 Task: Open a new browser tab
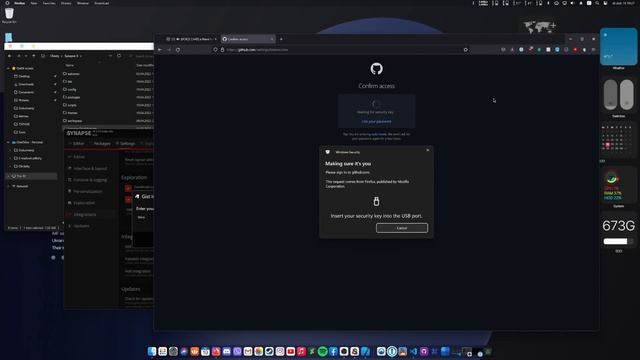click(x=281, y=39)
